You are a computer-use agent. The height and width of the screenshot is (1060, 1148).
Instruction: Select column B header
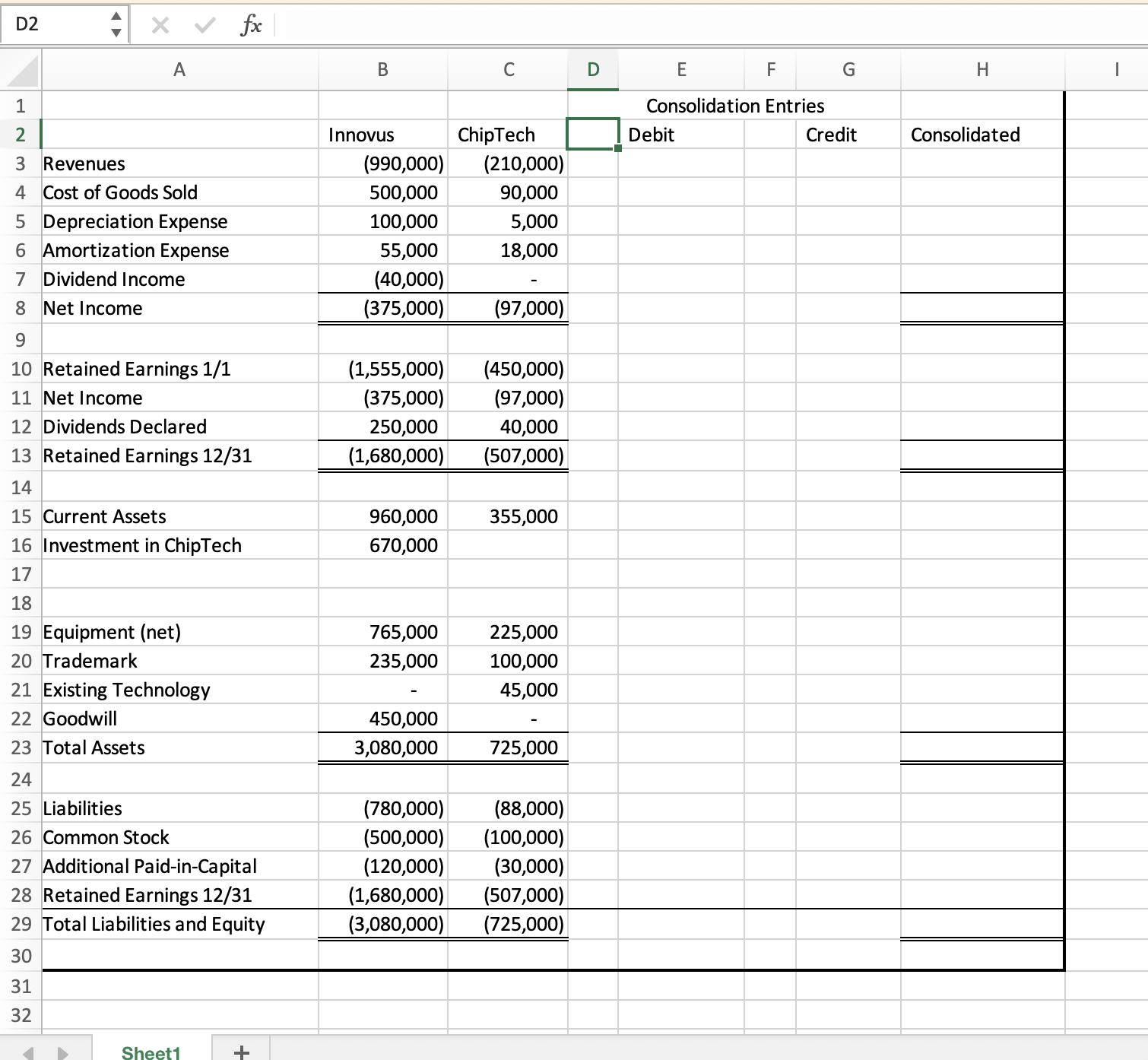(382, 69)
